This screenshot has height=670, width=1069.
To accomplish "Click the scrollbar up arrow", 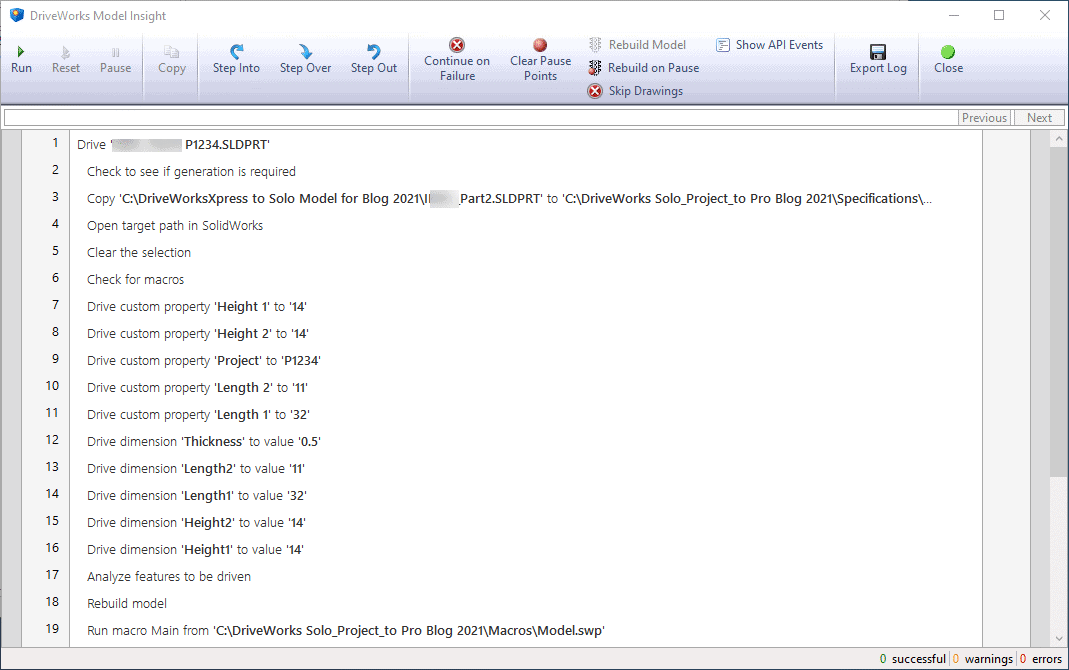I will pyautogui.click(x=1058, y=138).
